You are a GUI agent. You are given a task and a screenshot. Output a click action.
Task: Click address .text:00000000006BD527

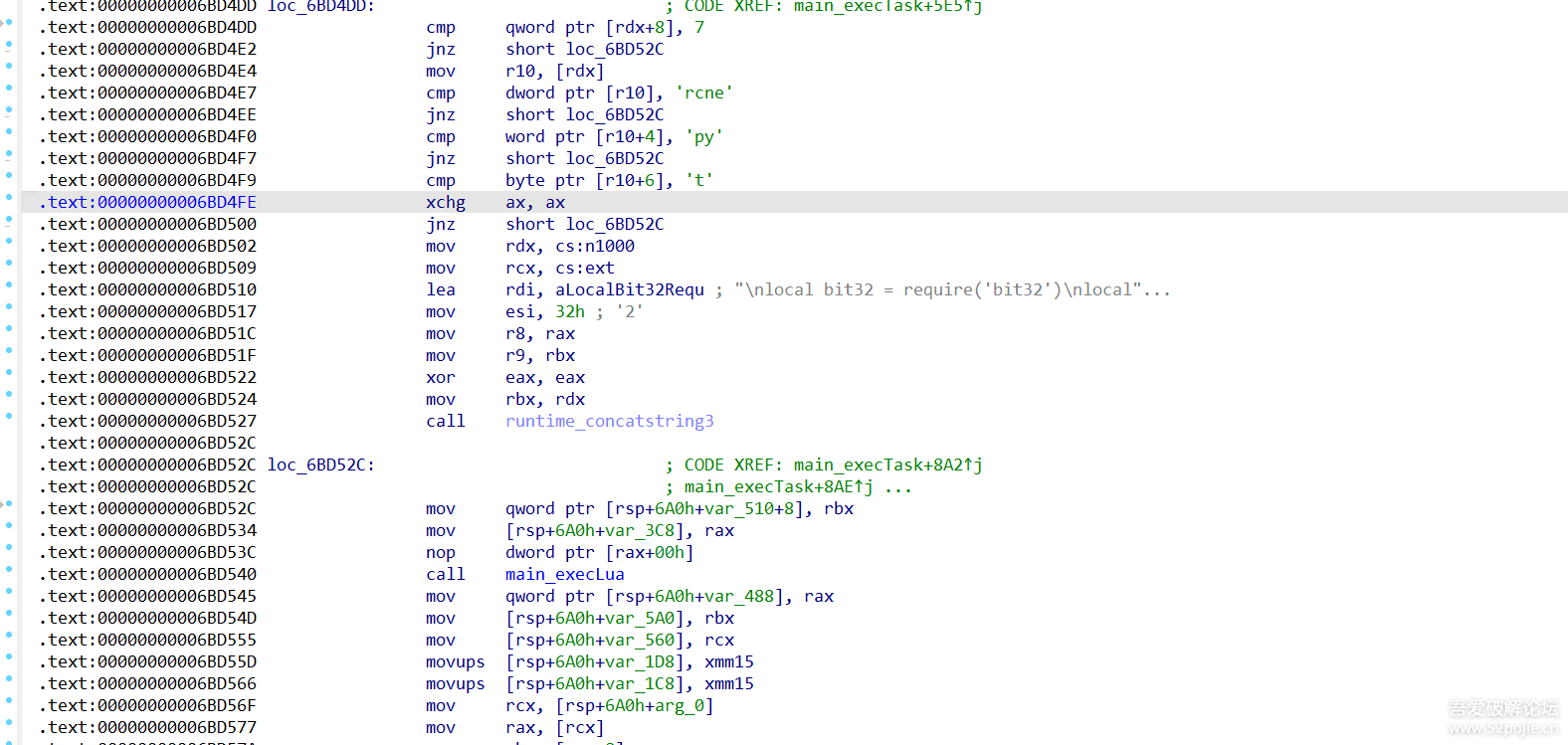click(x=147, y=421)
